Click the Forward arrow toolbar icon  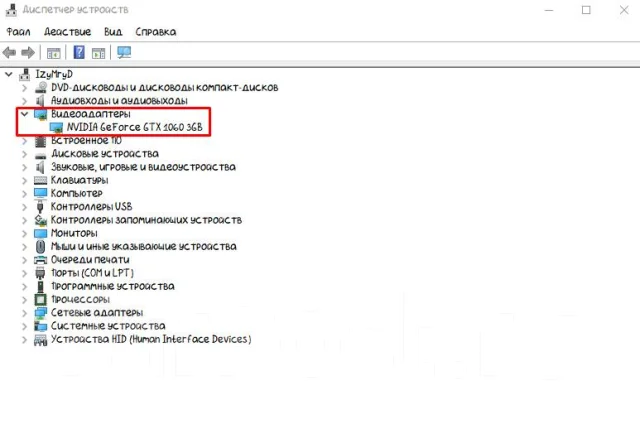point(28,53)
